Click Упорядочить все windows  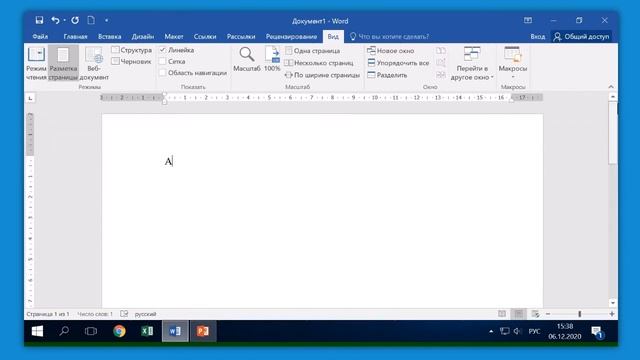tap(398, 63)
